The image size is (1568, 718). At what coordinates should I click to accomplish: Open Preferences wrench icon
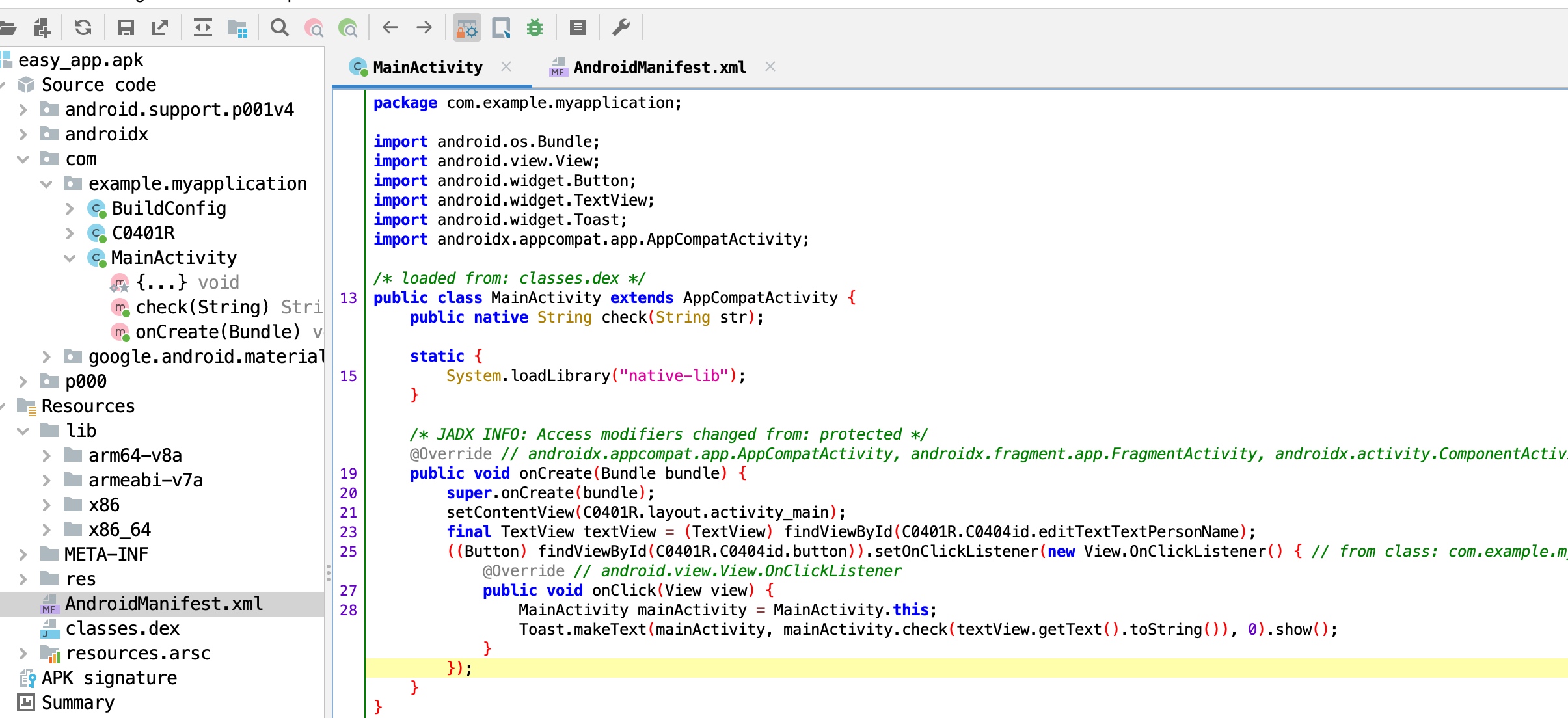621,27
